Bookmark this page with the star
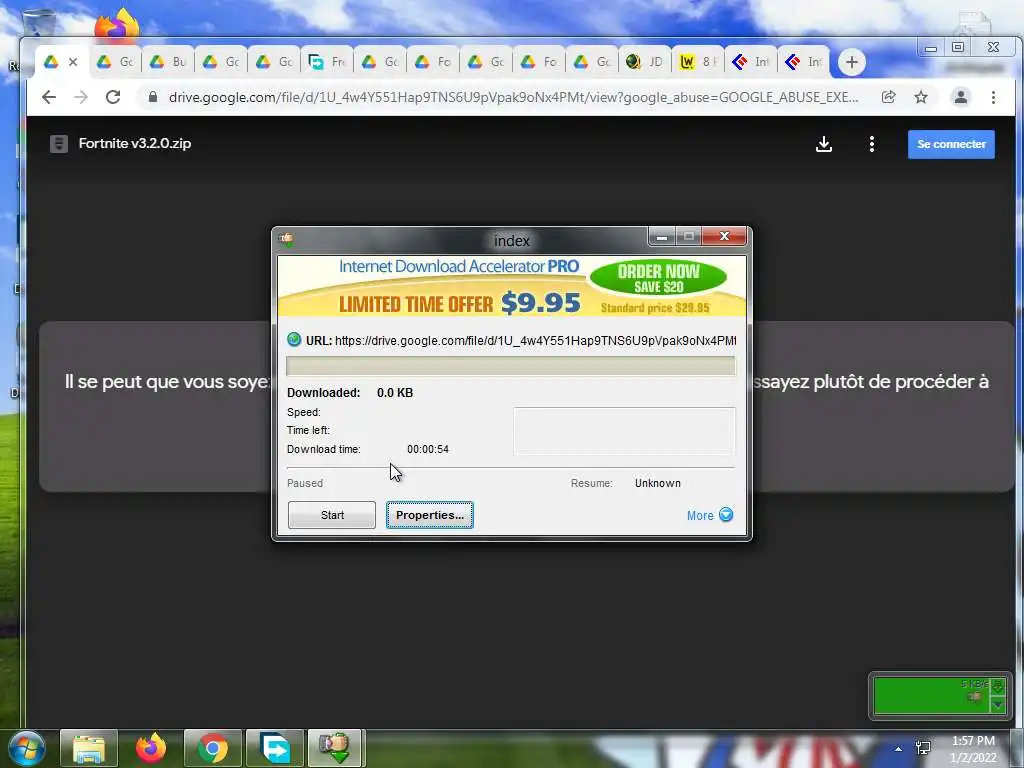Image resolution: width=1024 pixels, height=768 pixels. pyautogui.click(x=921, y=97)
